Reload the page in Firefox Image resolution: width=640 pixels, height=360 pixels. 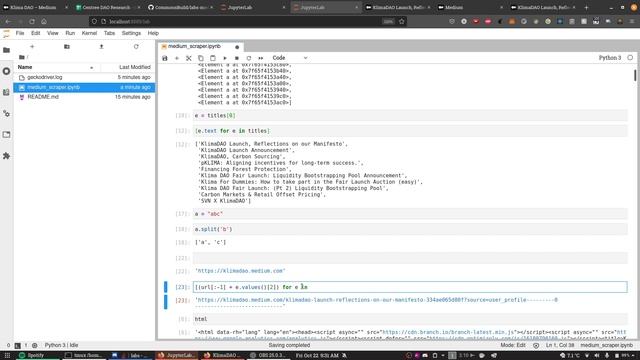(32, 21)
